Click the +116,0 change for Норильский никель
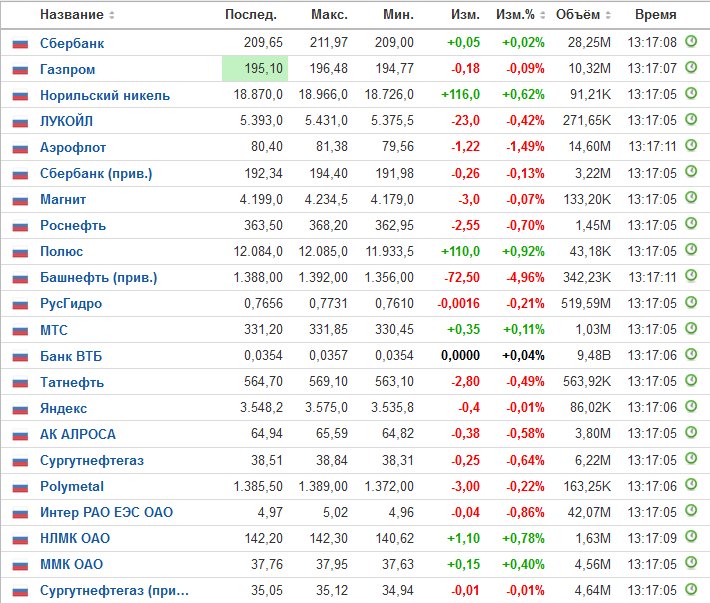Image resolution: width=710 pixels, height=603 pixels. click(461, 95)
